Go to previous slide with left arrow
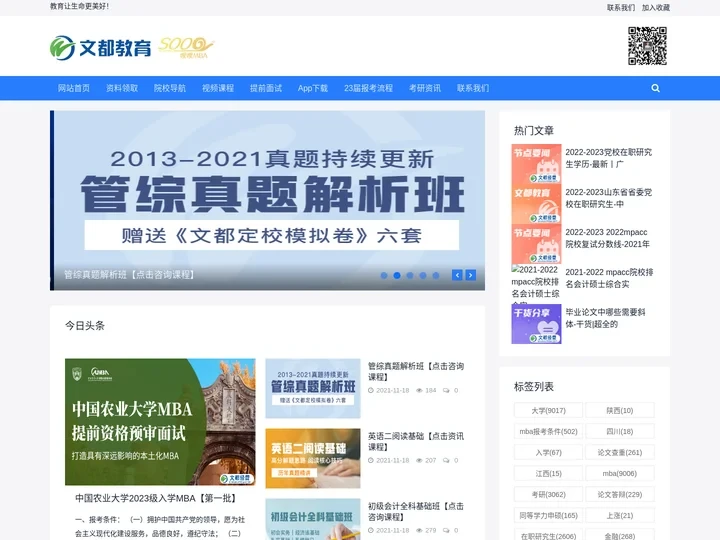720x540 pixels. coord(457,275)
